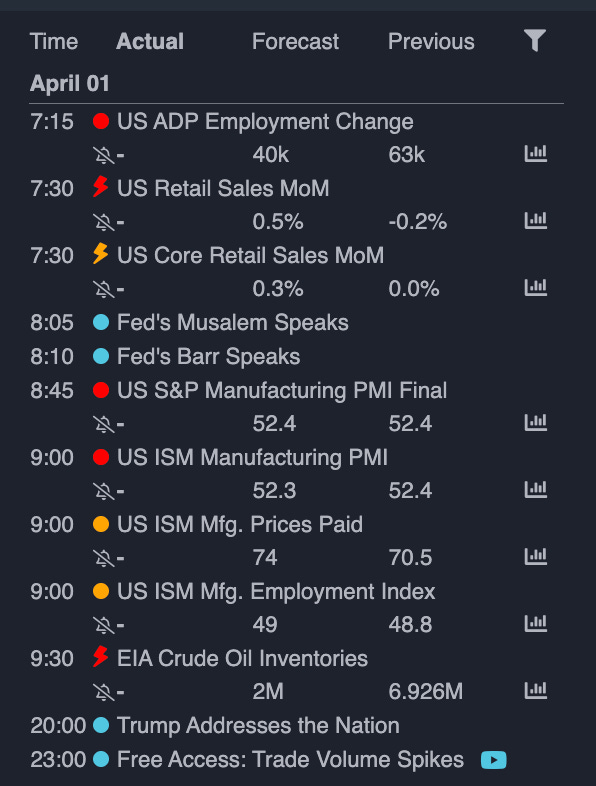Open Trump Addresses the Nation event
This screenshot has width=596, height=786.
click(258, 725)
